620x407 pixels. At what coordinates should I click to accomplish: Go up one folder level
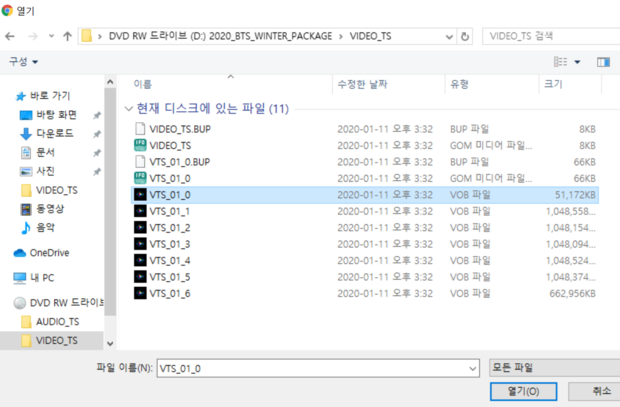click(x=68, y=36)
